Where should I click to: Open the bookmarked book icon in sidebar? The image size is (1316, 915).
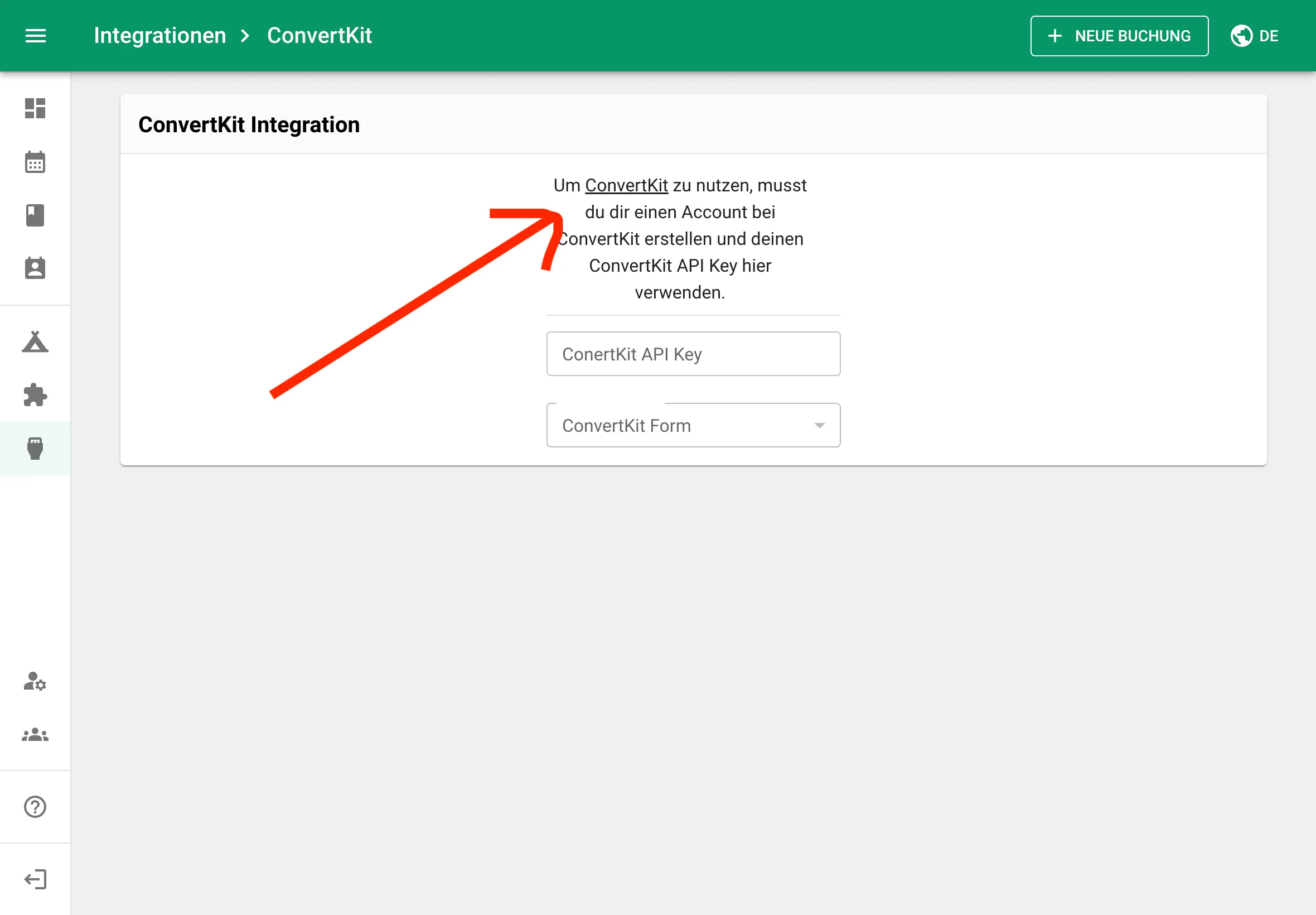35,215
